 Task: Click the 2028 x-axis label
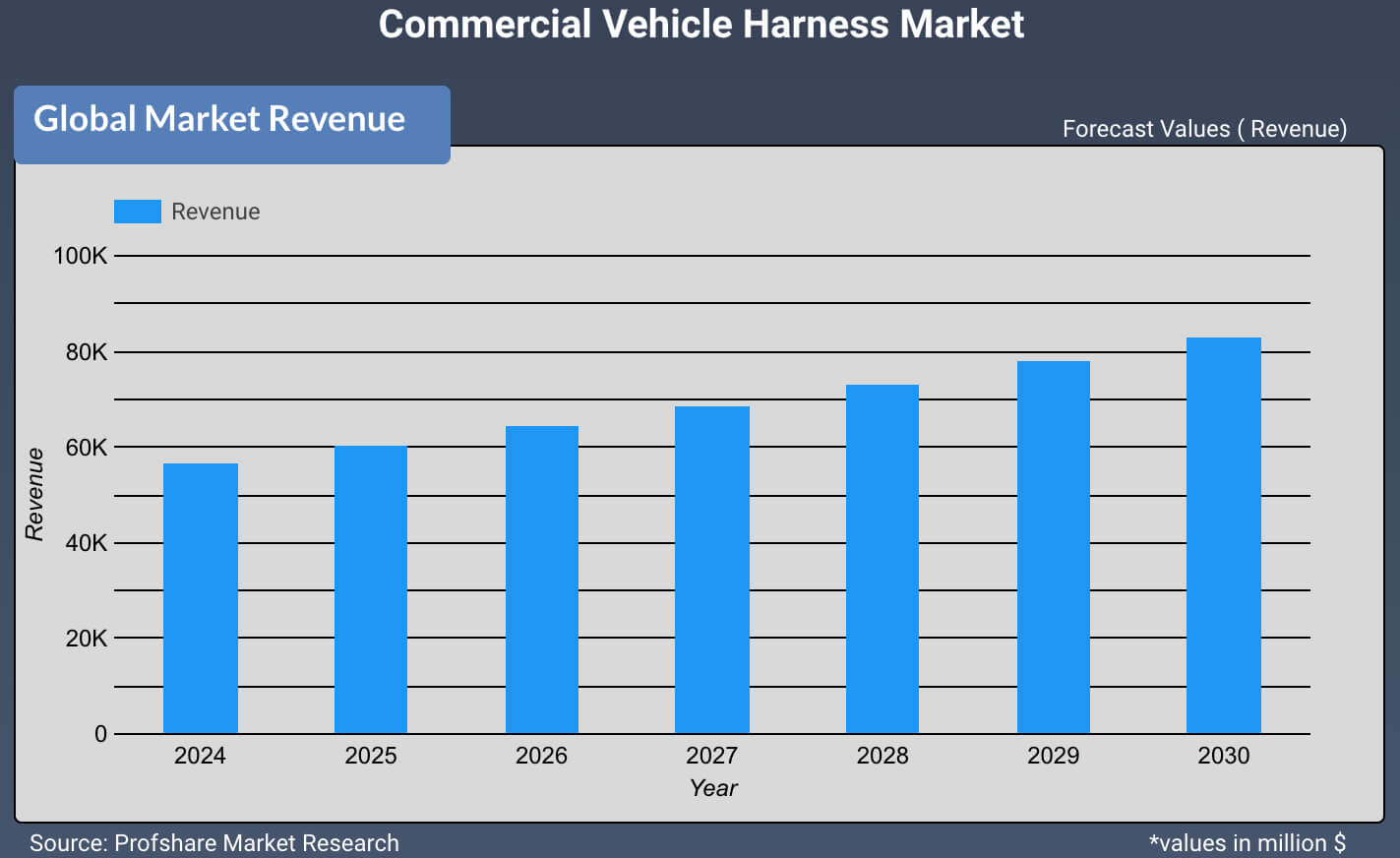[x=883, y=756]
